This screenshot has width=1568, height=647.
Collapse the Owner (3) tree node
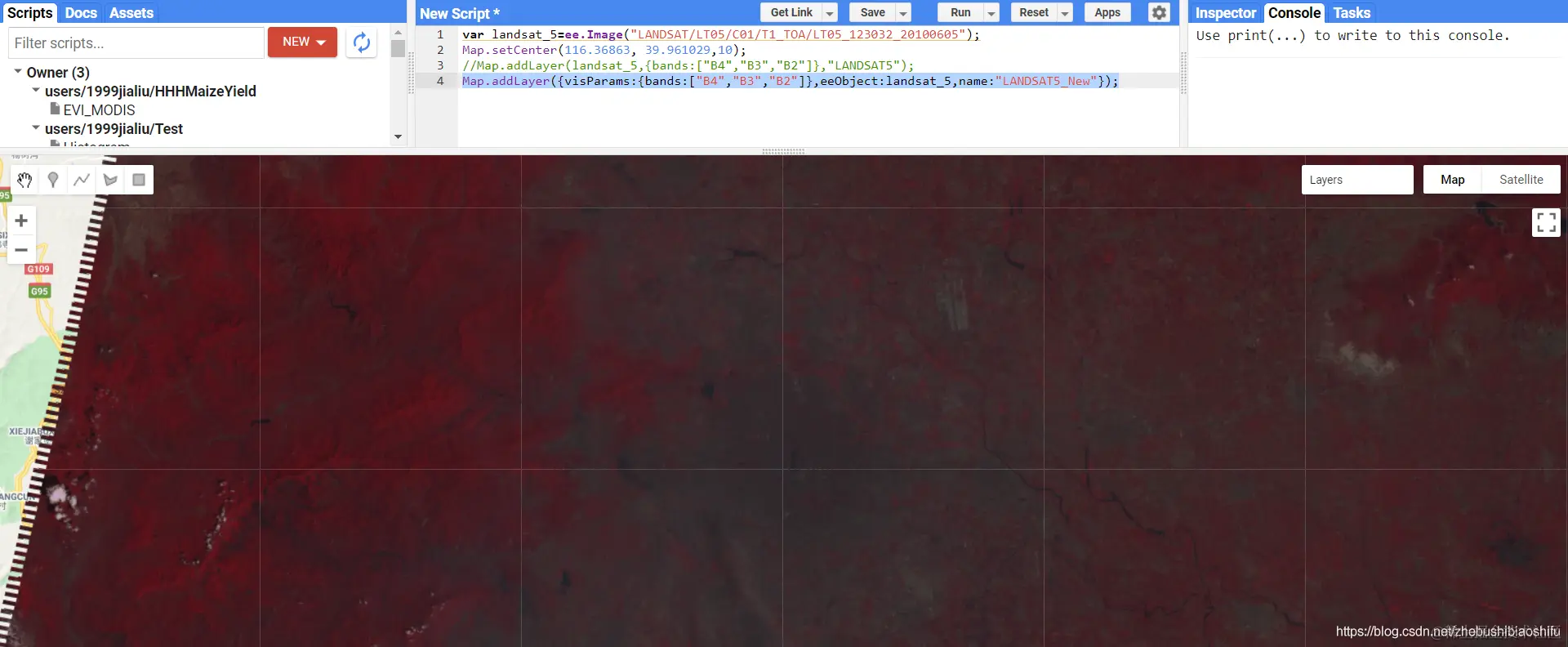18,72
